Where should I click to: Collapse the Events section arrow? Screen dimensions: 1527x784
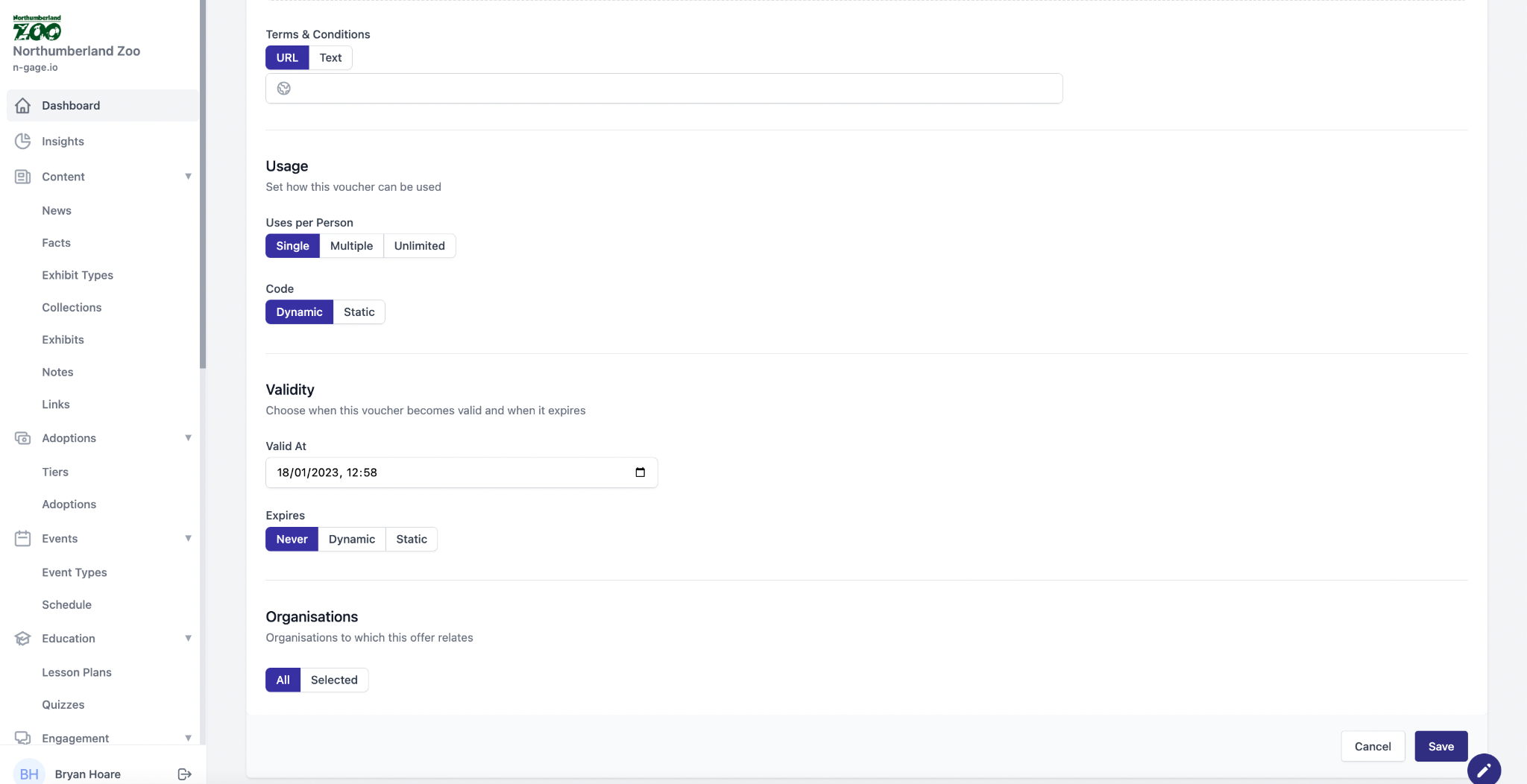tap(188, 538)
